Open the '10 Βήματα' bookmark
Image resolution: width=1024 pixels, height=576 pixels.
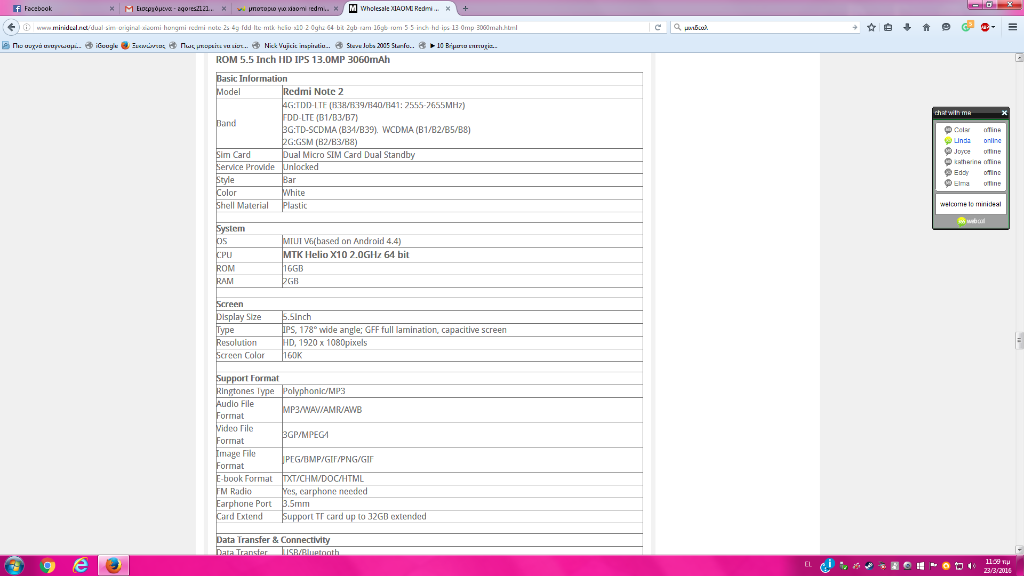coord(458,46)
